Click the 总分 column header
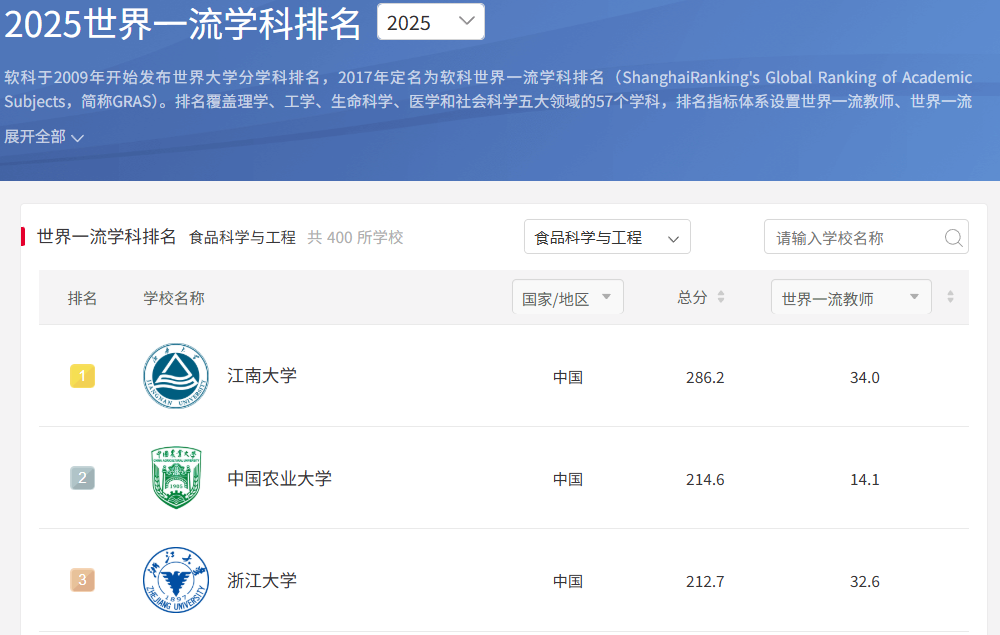Image resolution: width=1000 pixels, height=635 pixels. point(692,297)
